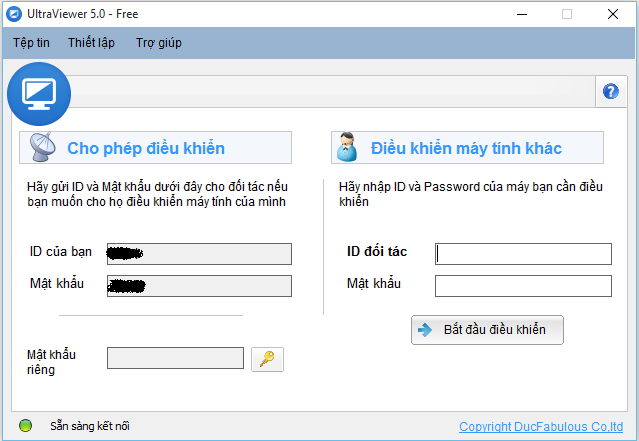This screenshot has height=441, width=639.
Task: Open the Tệp tin menu
Action: point(31,43)
